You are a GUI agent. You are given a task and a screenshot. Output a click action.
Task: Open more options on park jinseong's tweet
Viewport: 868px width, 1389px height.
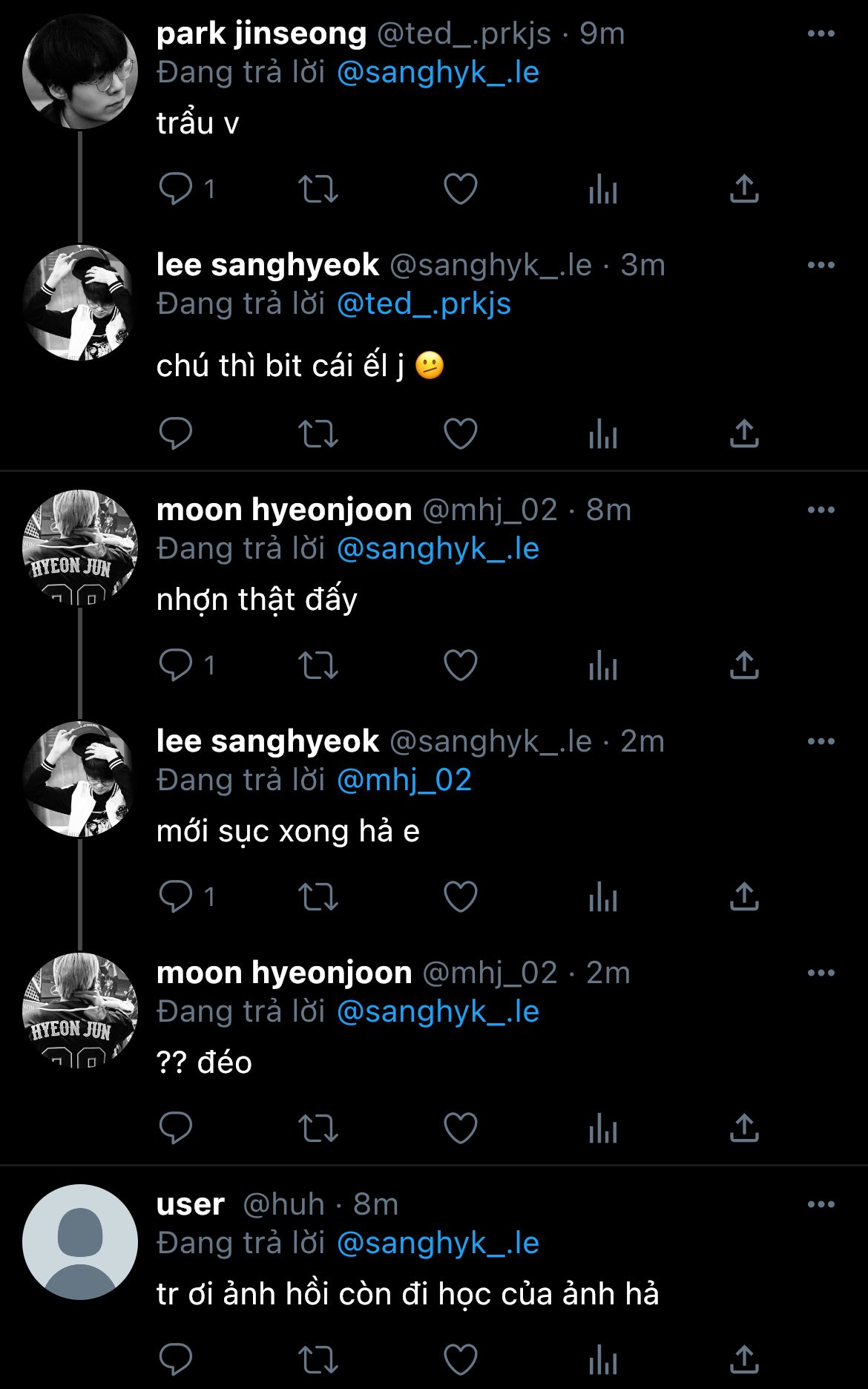(821, 34)
